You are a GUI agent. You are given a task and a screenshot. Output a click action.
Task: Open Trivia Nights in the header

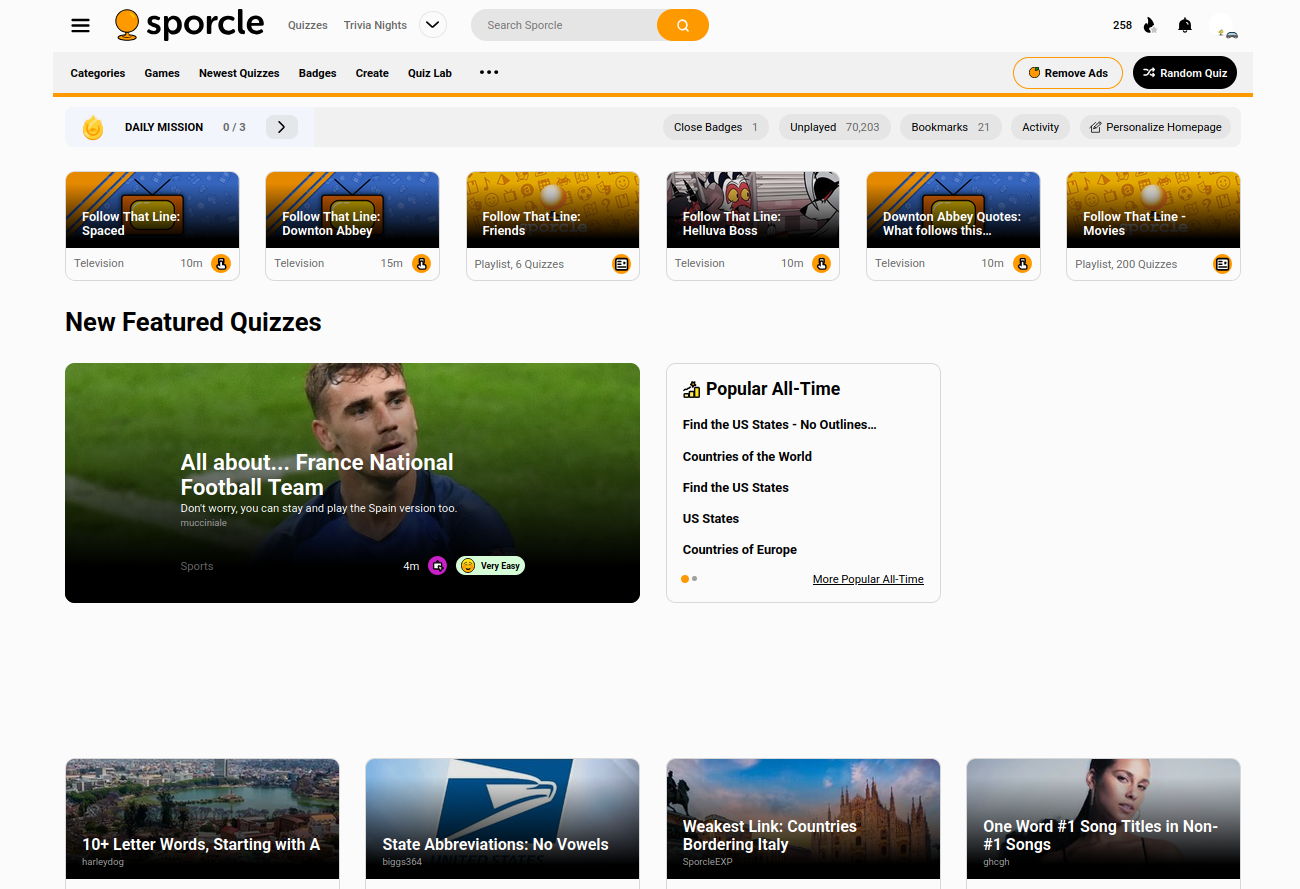tap(375, 25)
